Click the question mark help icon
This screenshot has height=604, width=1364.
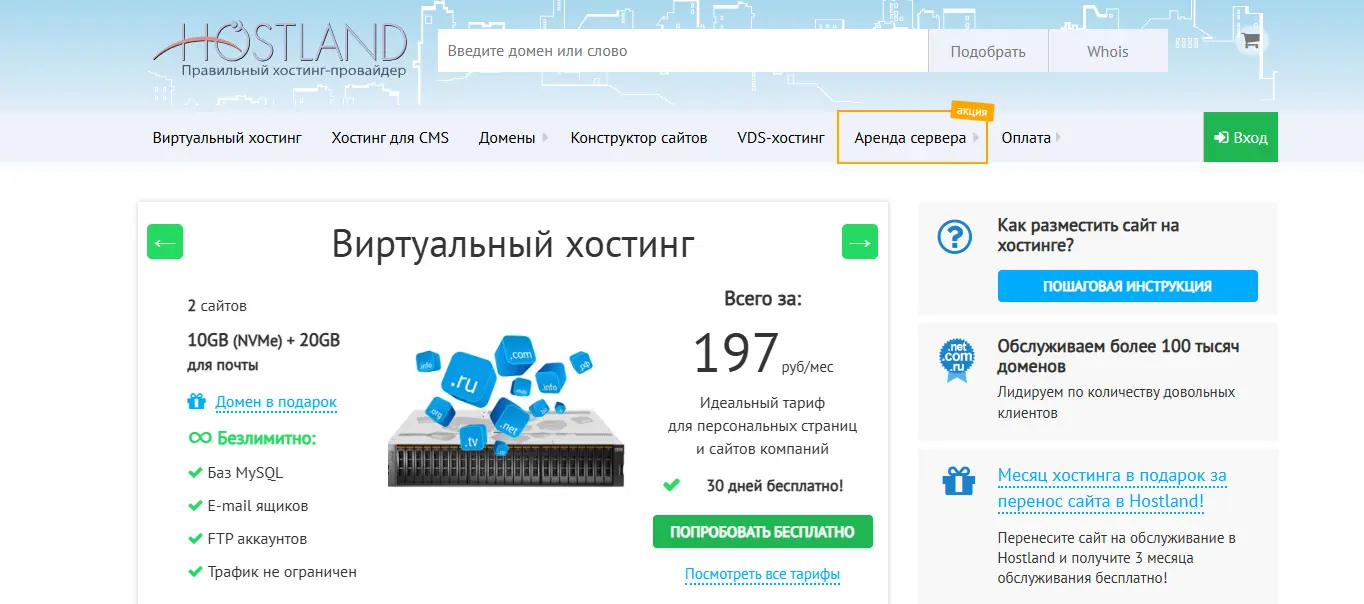(955, 237)
